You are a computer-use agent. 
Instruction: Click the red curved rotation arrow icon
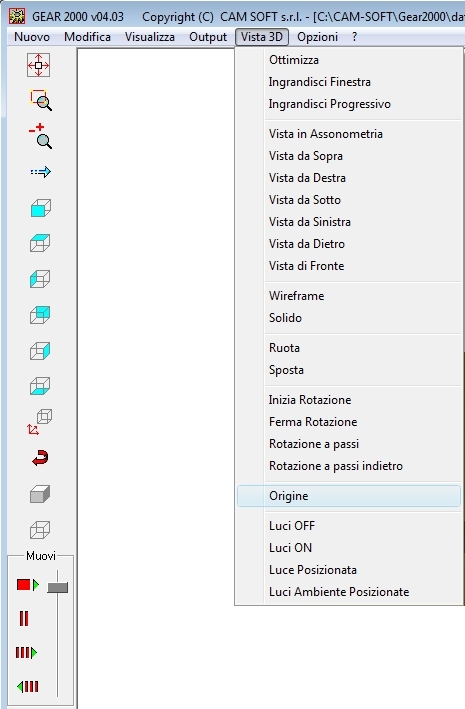click(x=40, y=458)
